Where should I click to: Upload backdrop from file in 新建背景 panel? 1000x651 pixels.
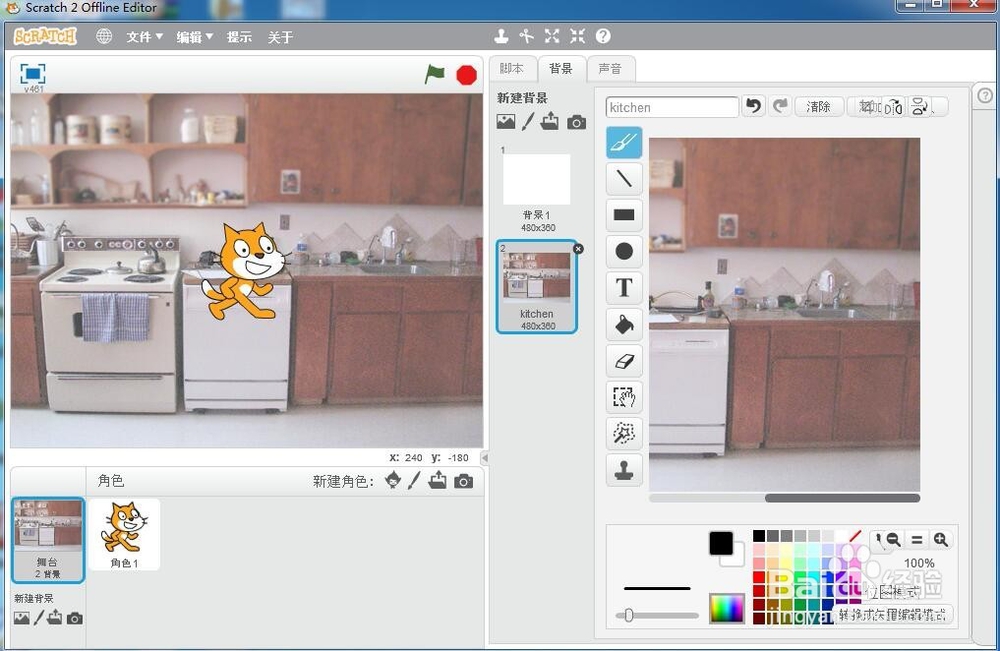click(550, 121)
